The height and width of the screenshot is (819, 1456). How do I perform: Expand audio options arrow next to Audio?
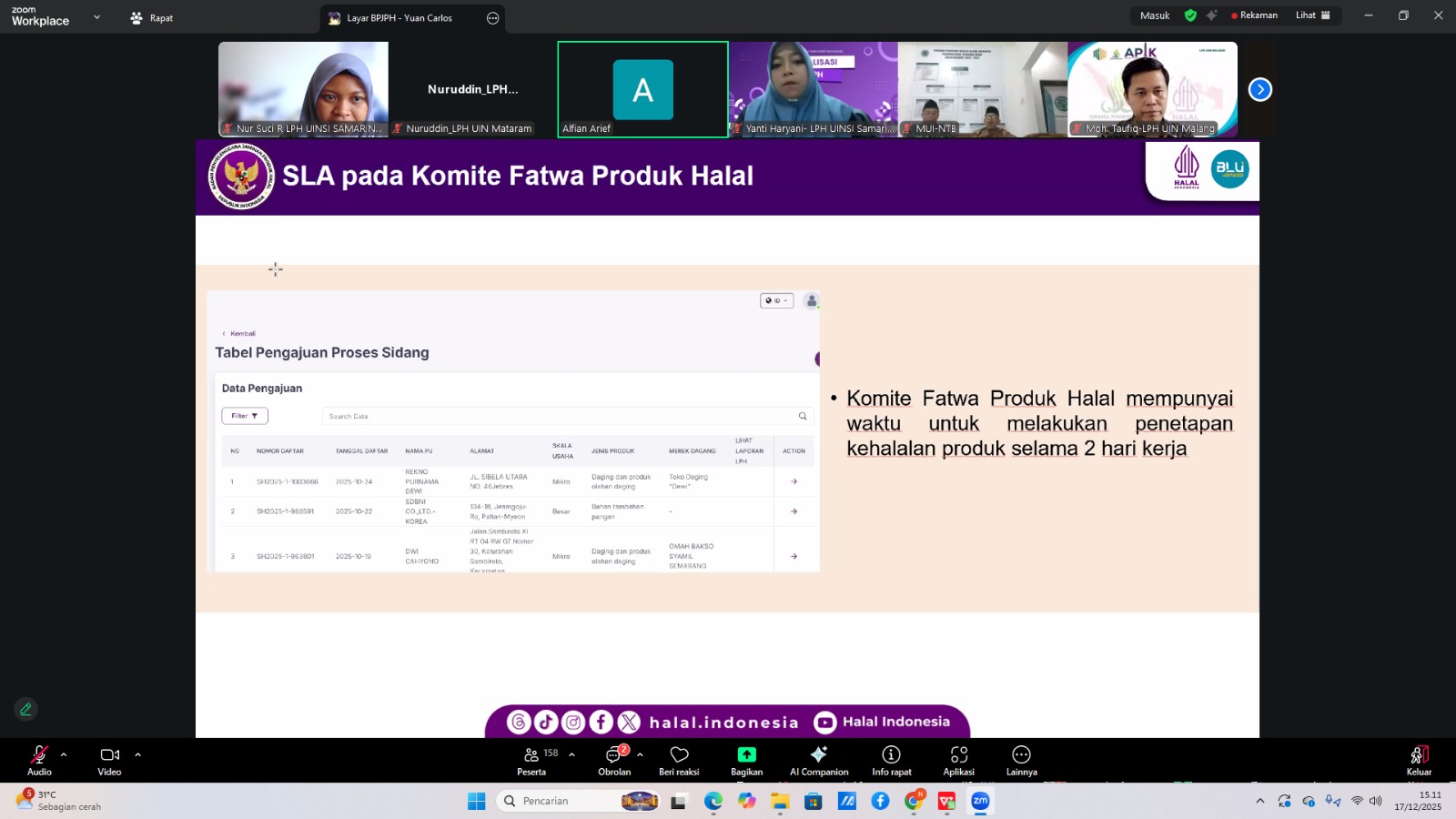point(64,754)
